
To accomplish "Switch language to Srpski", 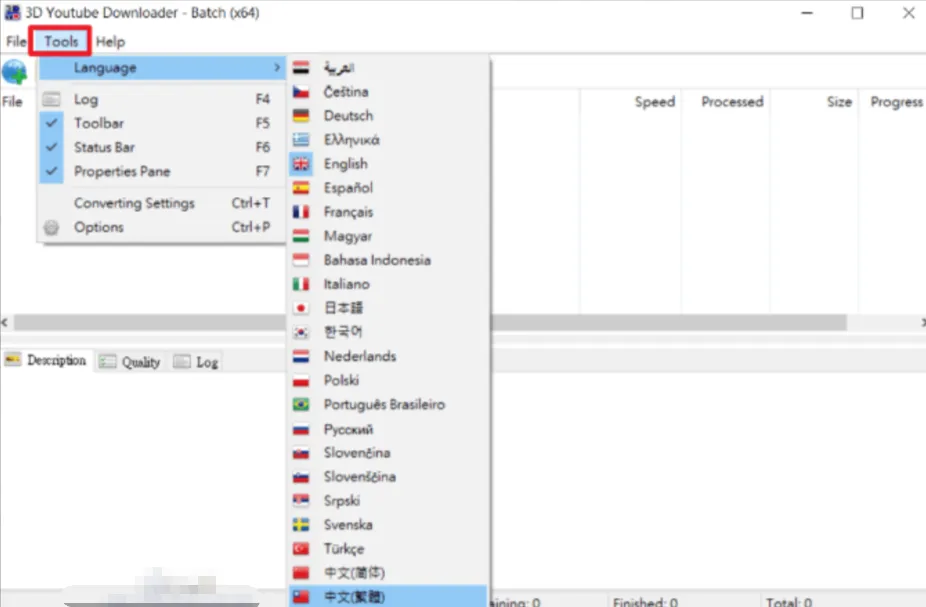I will point(389,501).
